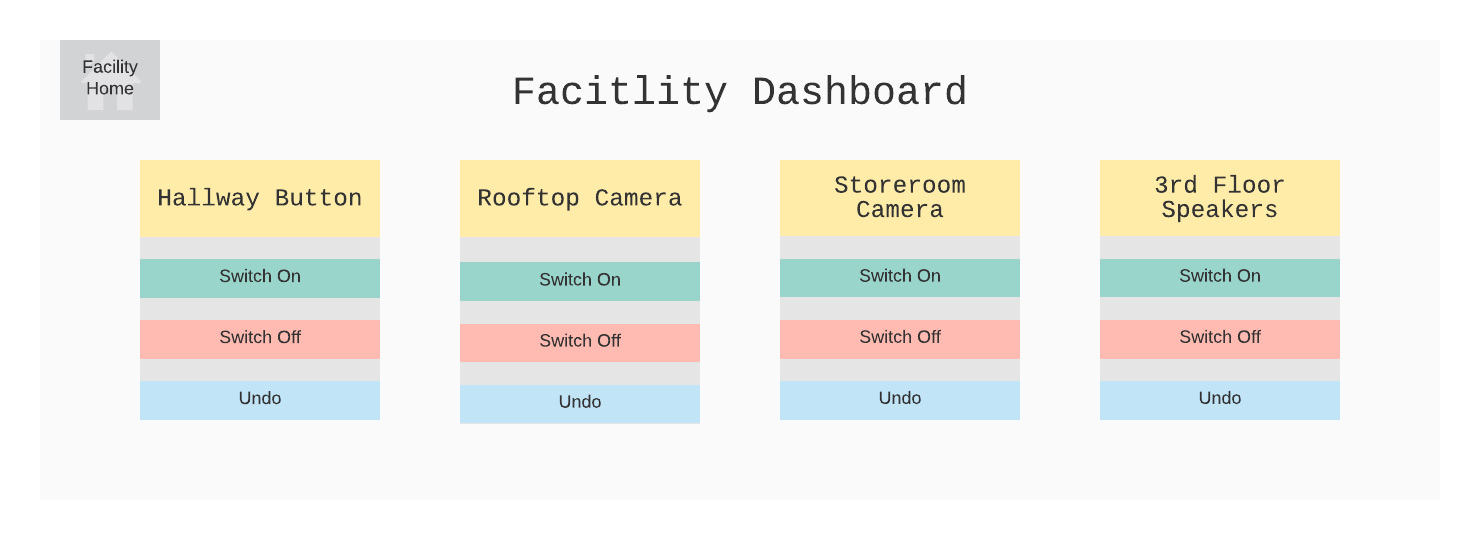Undo the Hallway Button action
Viewport: 1480px width, 540px height.
(260, 400)
